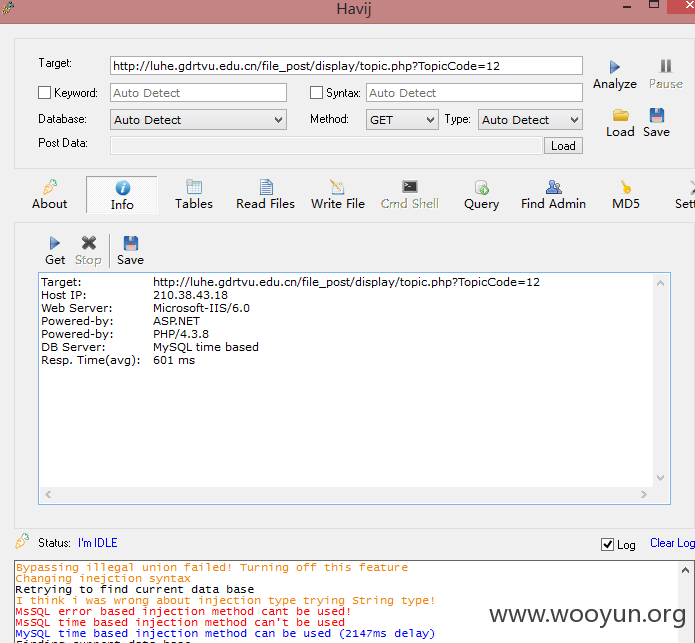Expand the Type Auto Detect dropdown
The width and height of the screenshot is (695, 643).
pos(530,120)
